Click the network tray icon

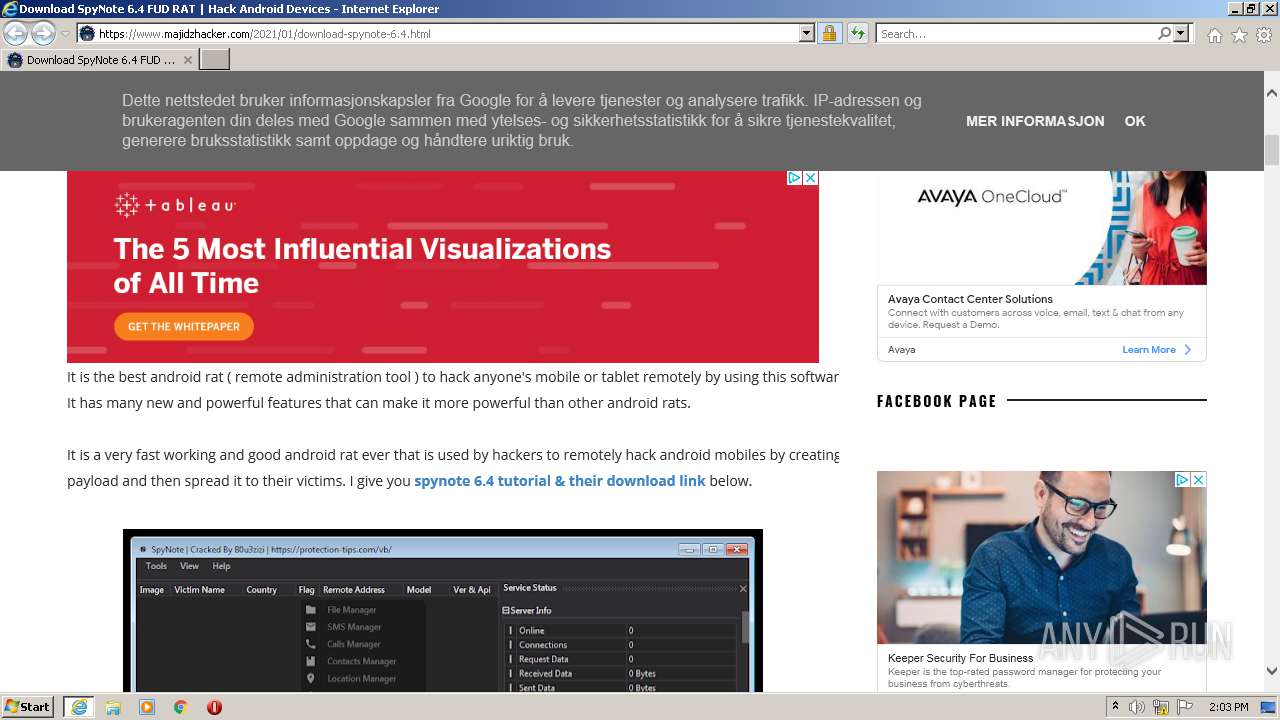[1161, 707]
